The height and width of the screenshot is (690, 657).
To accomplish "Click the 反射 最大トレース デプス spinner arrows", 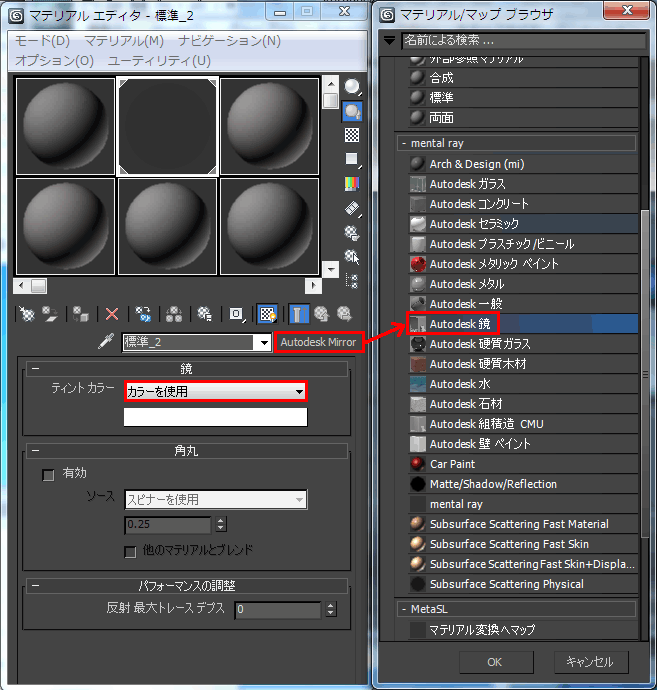I will point(331,609).
